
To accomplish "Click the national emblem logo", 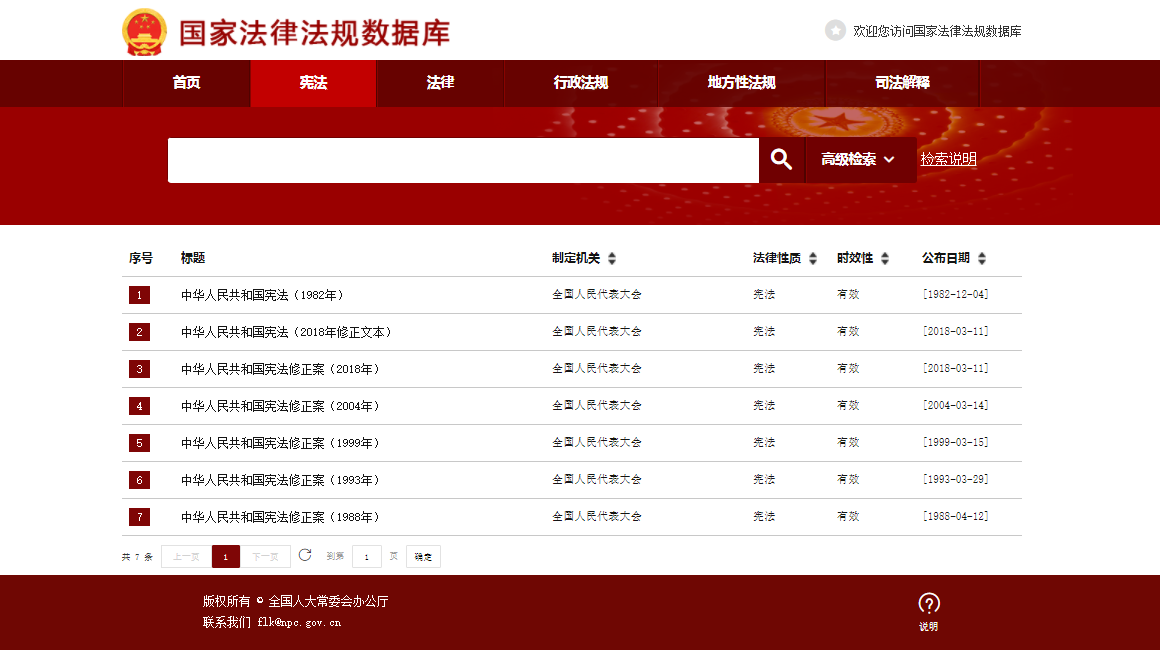I will pos(144,33).
